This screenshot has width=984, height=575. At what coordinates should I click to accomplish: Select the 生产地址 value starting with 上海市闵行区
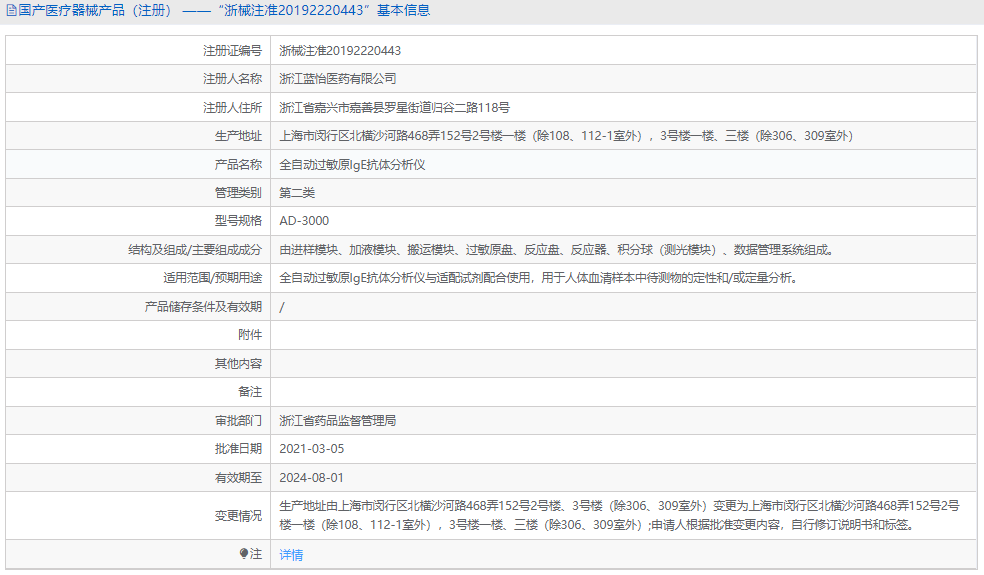(x=566, y=136)
